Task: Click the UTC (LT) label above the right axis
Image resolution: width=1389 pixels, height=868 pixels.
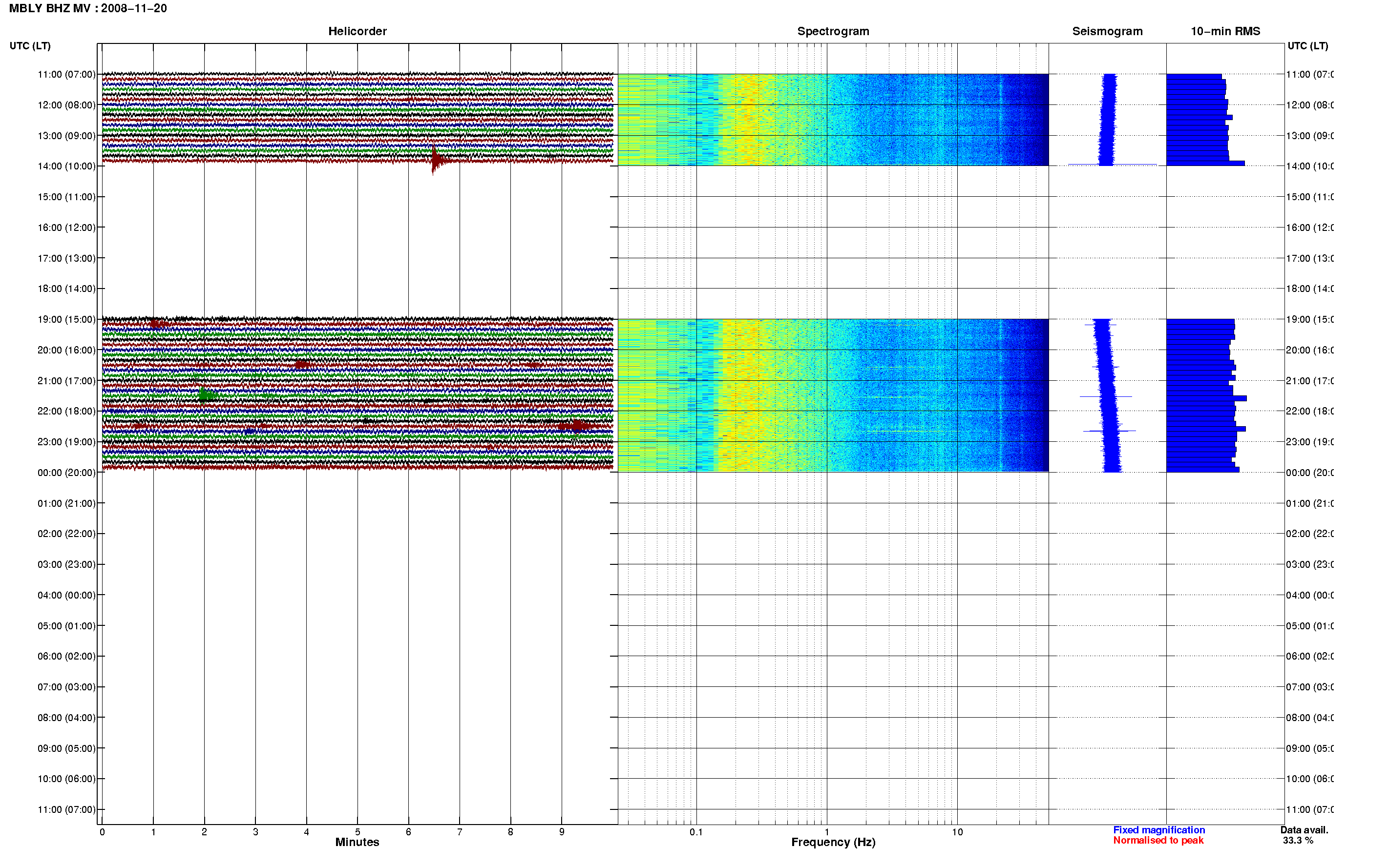Action: [x=1307, y=46]
